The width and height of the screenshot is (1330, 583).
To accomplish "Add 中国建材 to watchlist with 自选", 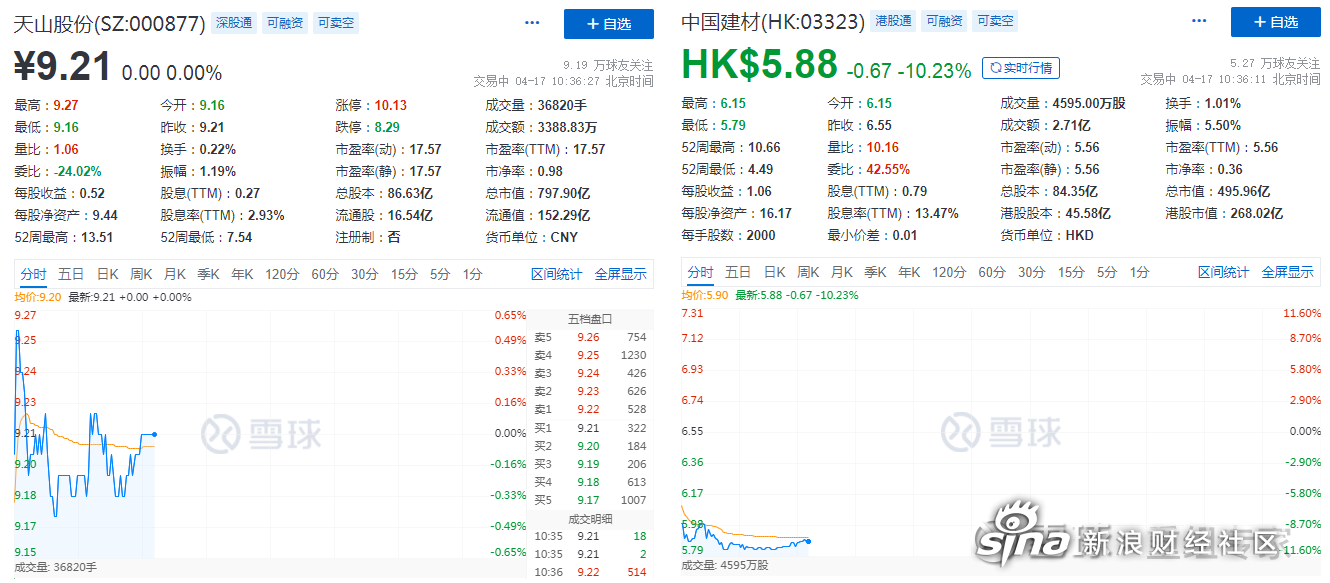I will (x=1277, y=22).
